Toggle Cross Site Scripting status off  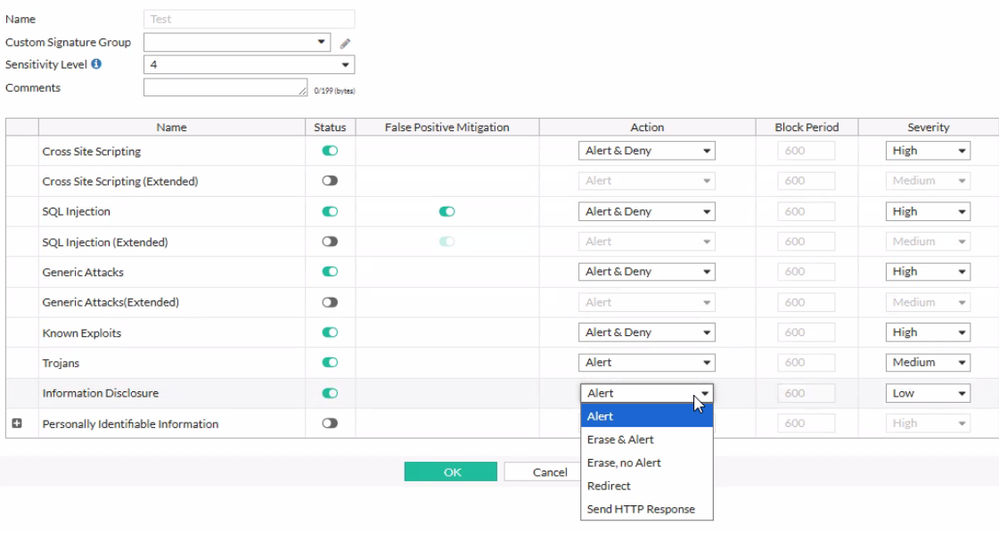[330, 151]
